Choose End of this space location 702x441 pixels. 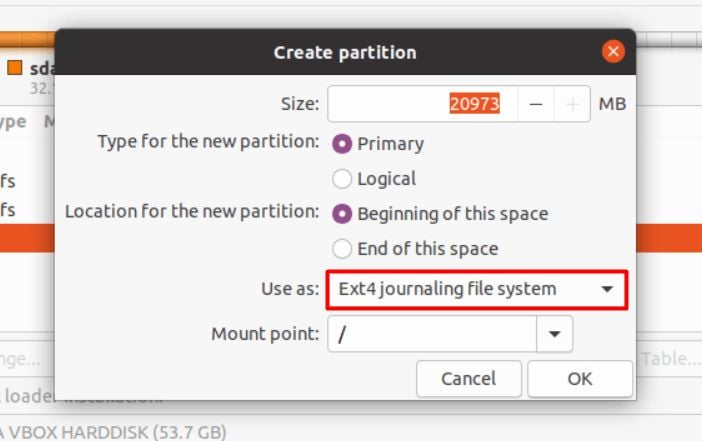click(343, 249)
